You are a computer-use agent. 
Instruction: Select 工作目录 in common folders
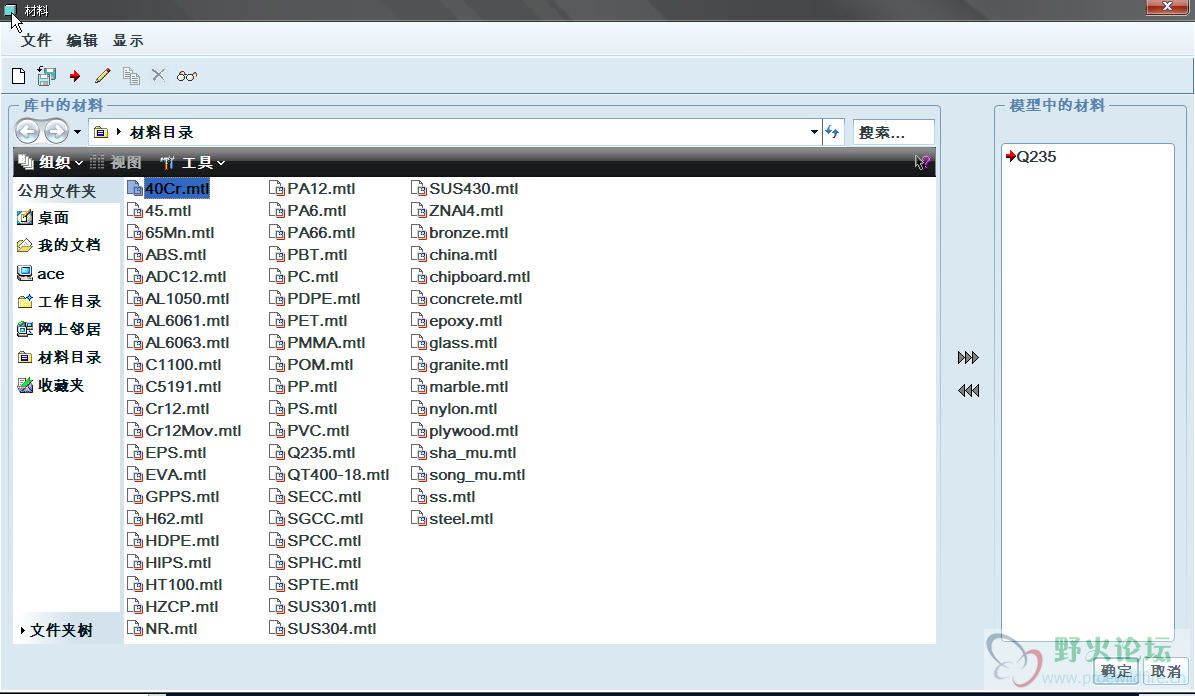[59, 302]
